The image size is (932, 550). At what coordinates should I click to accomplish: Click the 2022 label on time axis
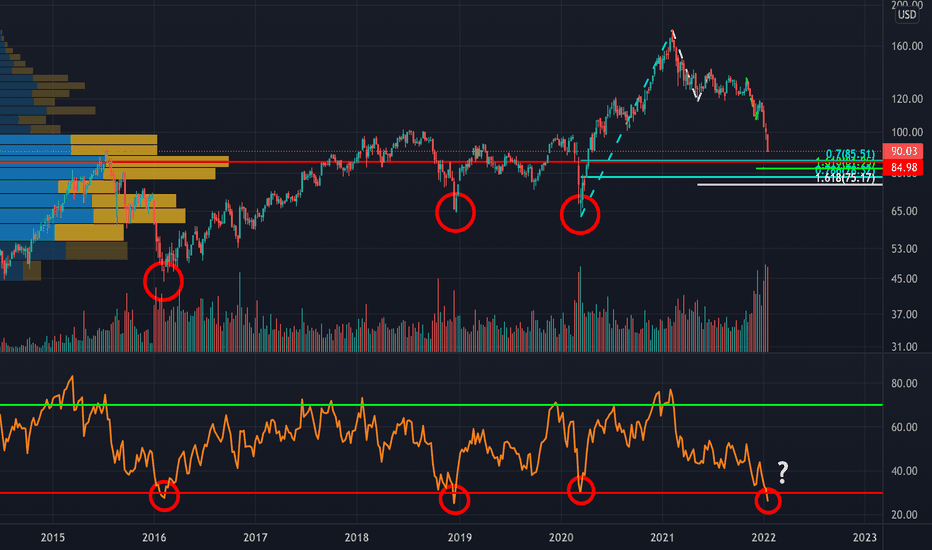click(x=763, y=538)
